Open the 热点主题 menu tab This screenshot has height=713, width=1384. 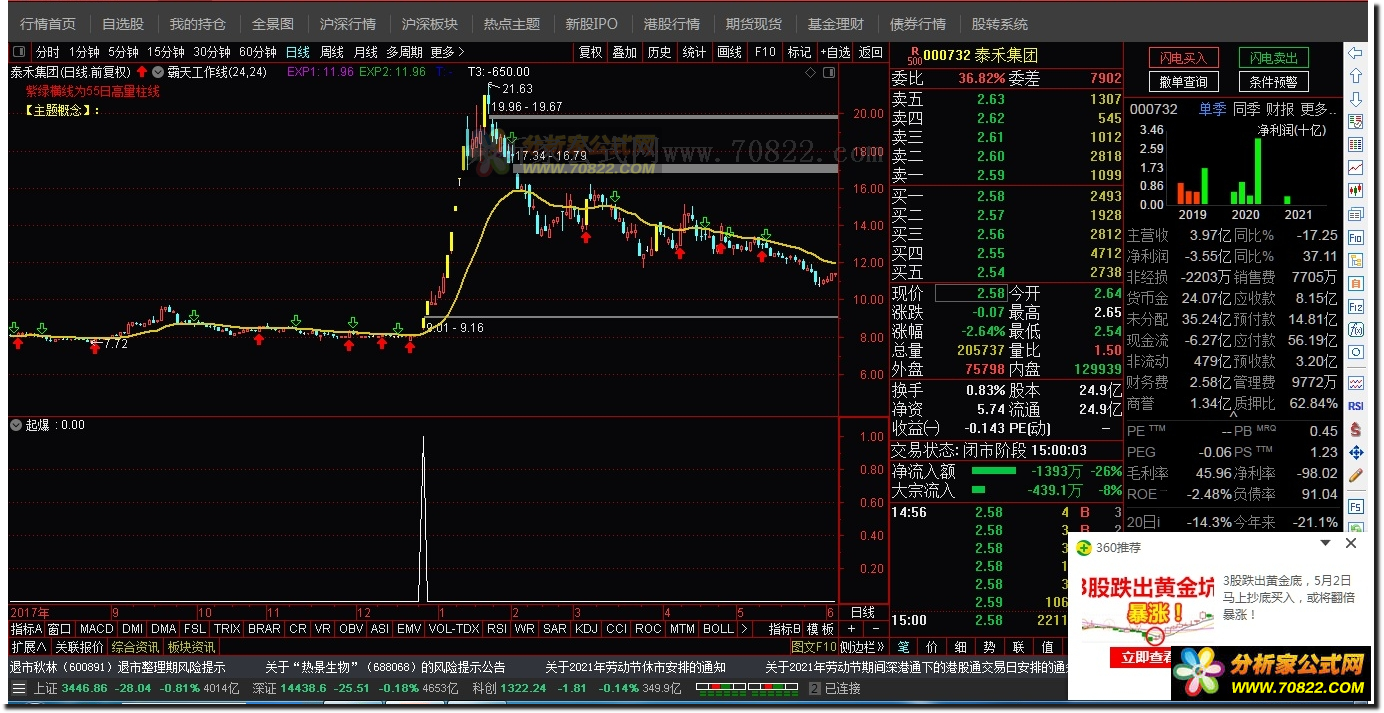(511, 23)
